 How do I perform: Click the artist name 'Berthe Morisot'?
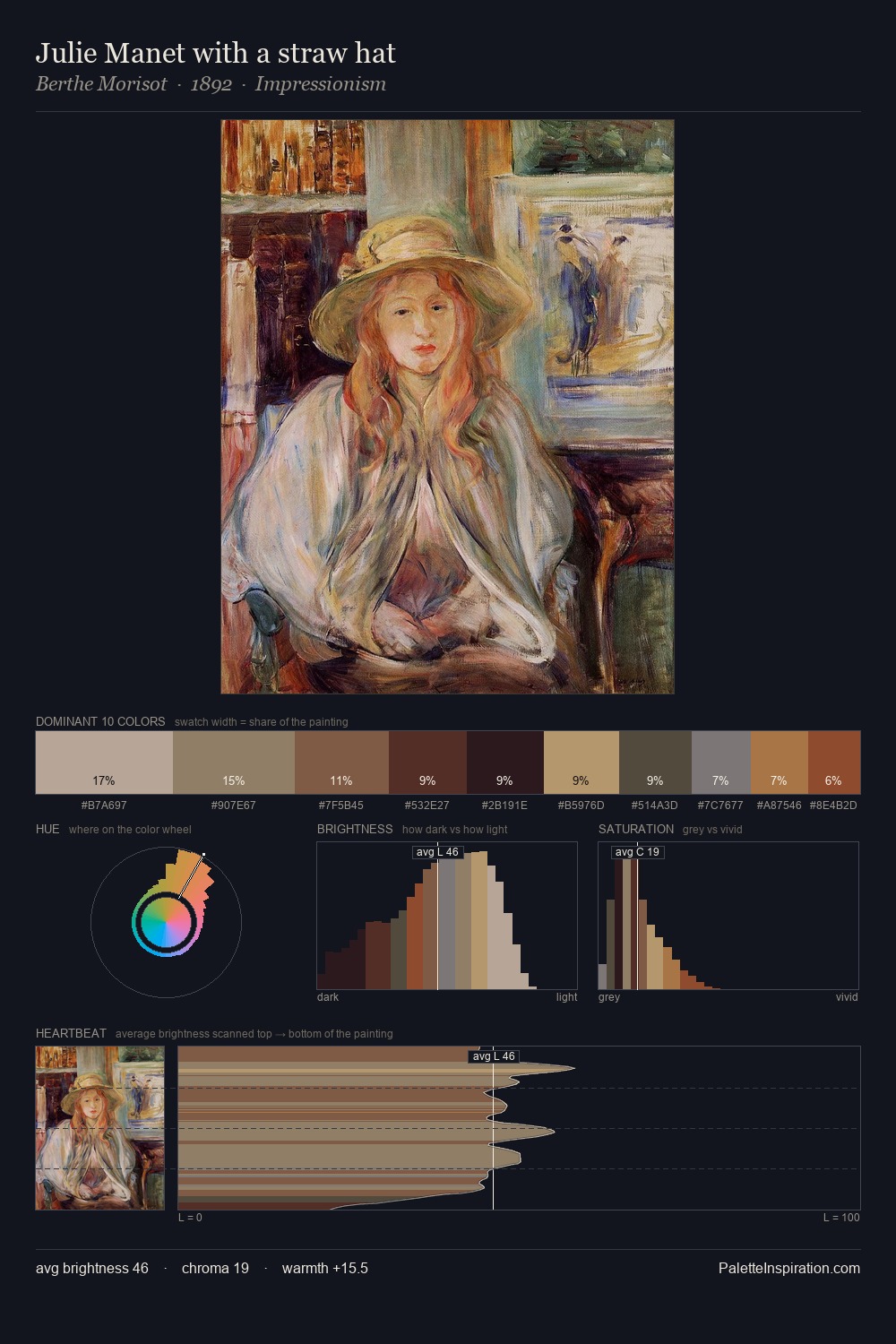pyautogui.click(x=101, y=84)
